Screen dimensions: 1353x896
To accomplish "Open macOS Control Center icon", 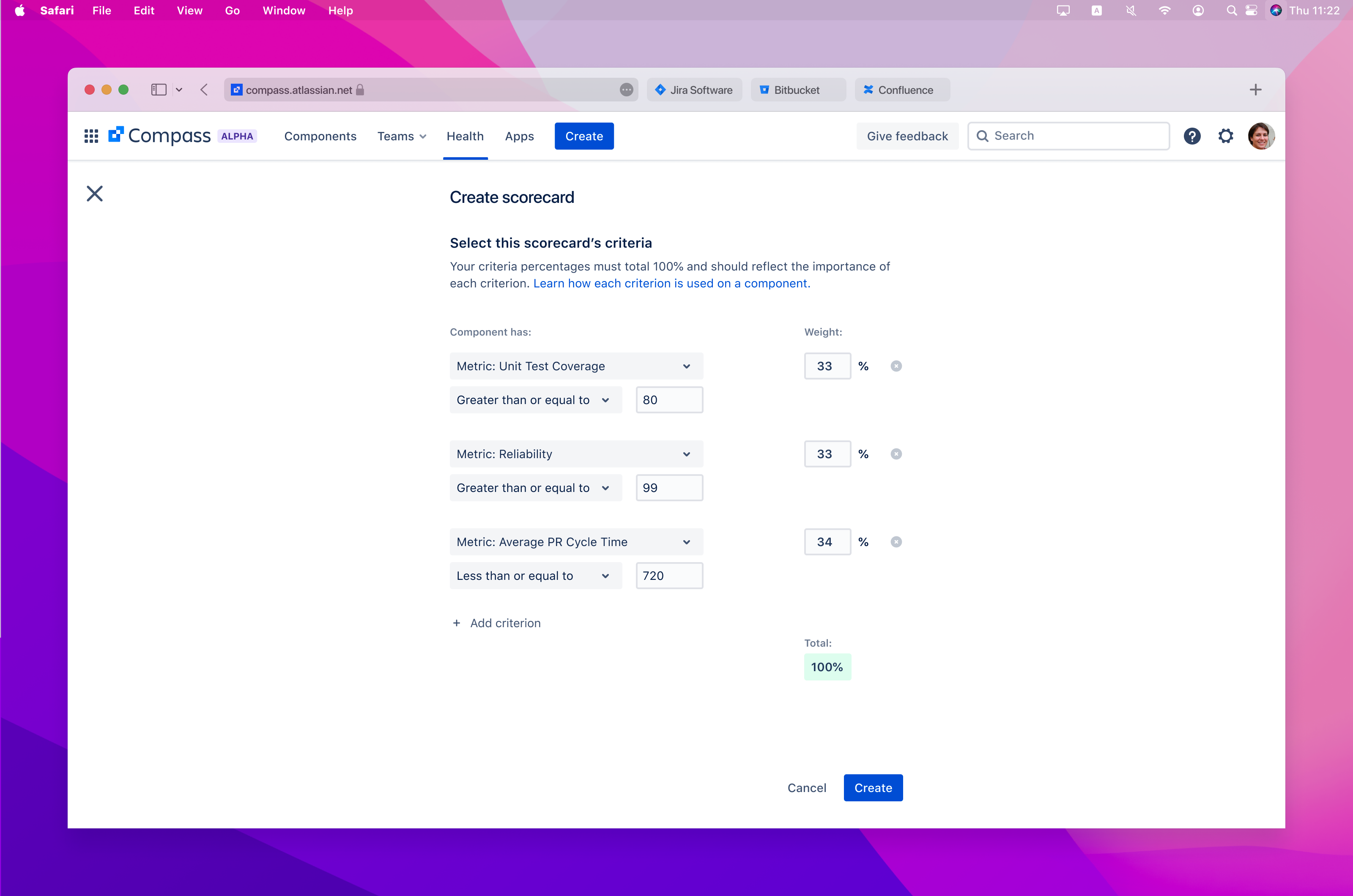I will click(x=1251, y=10).
